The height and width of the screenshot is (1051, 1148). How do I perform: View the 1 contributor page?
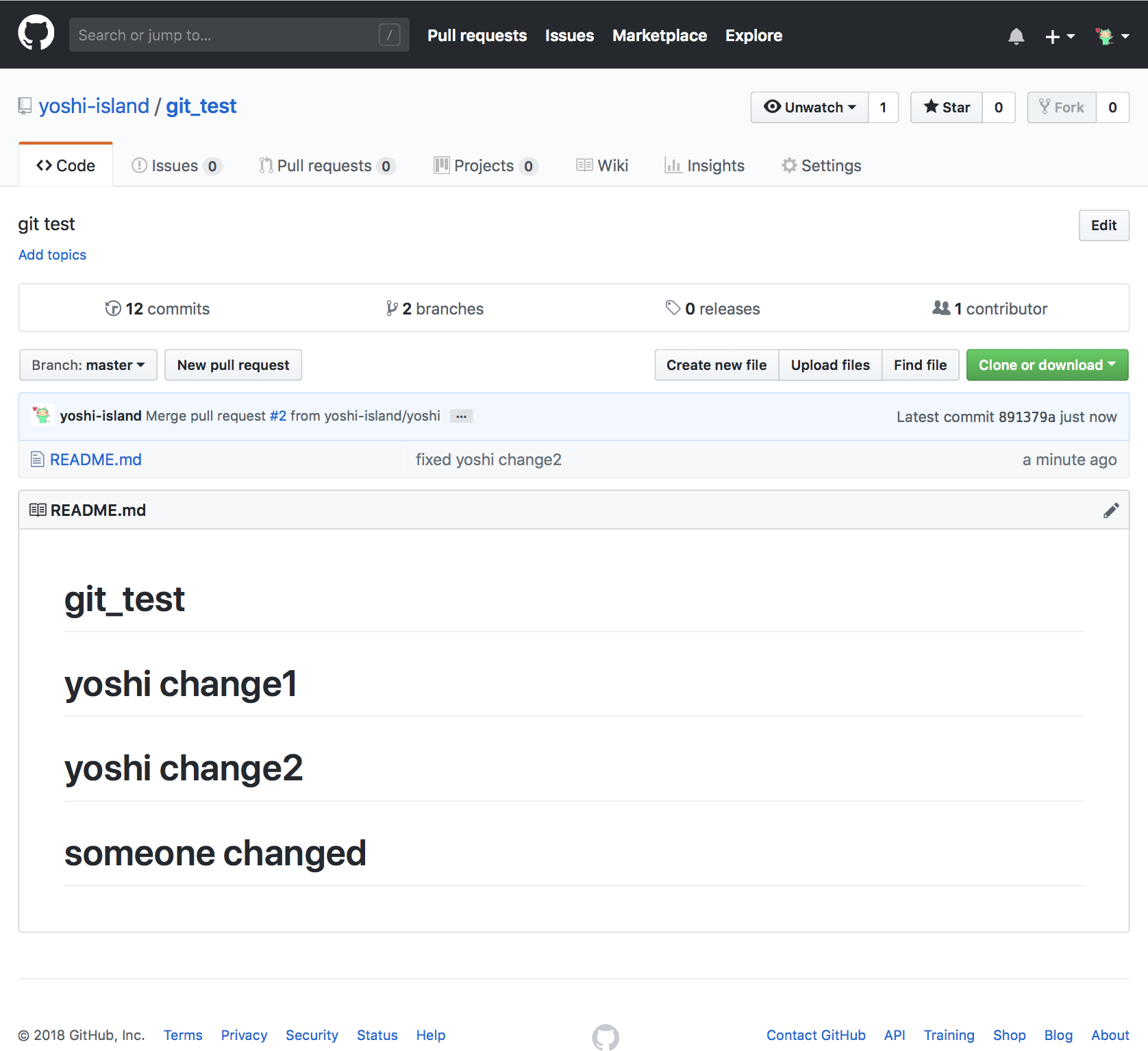click(x=990, y=309)
